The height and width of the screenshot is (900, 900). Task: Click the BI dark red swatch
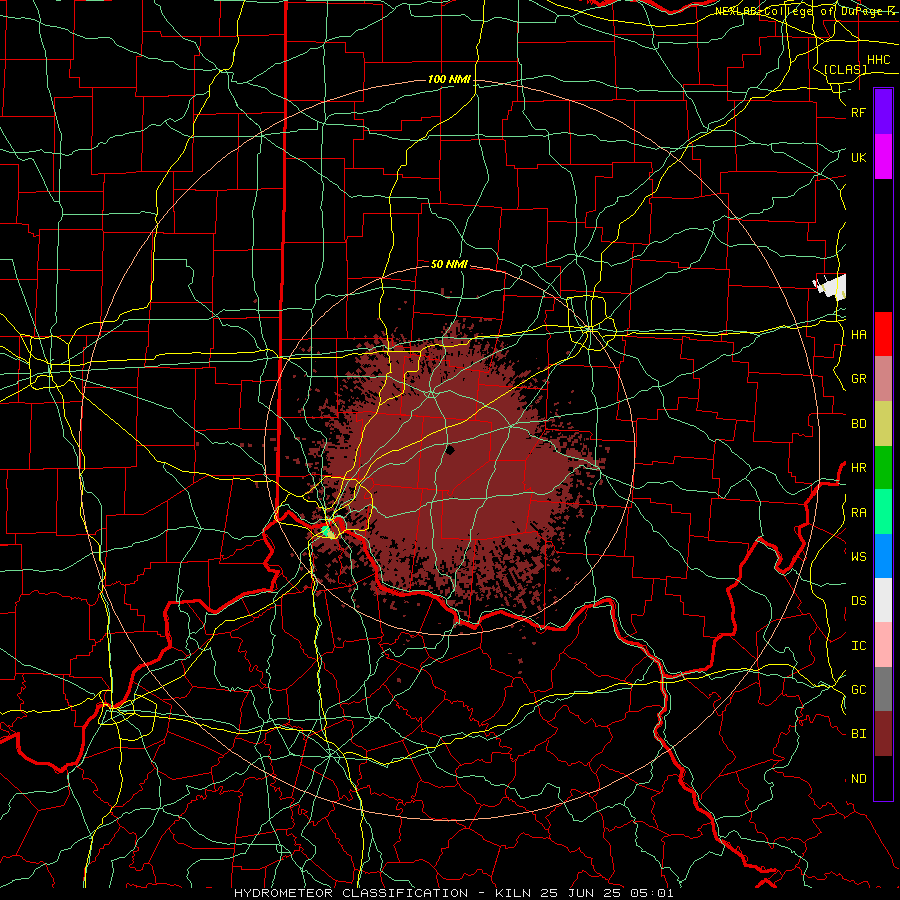click(883, 734)
